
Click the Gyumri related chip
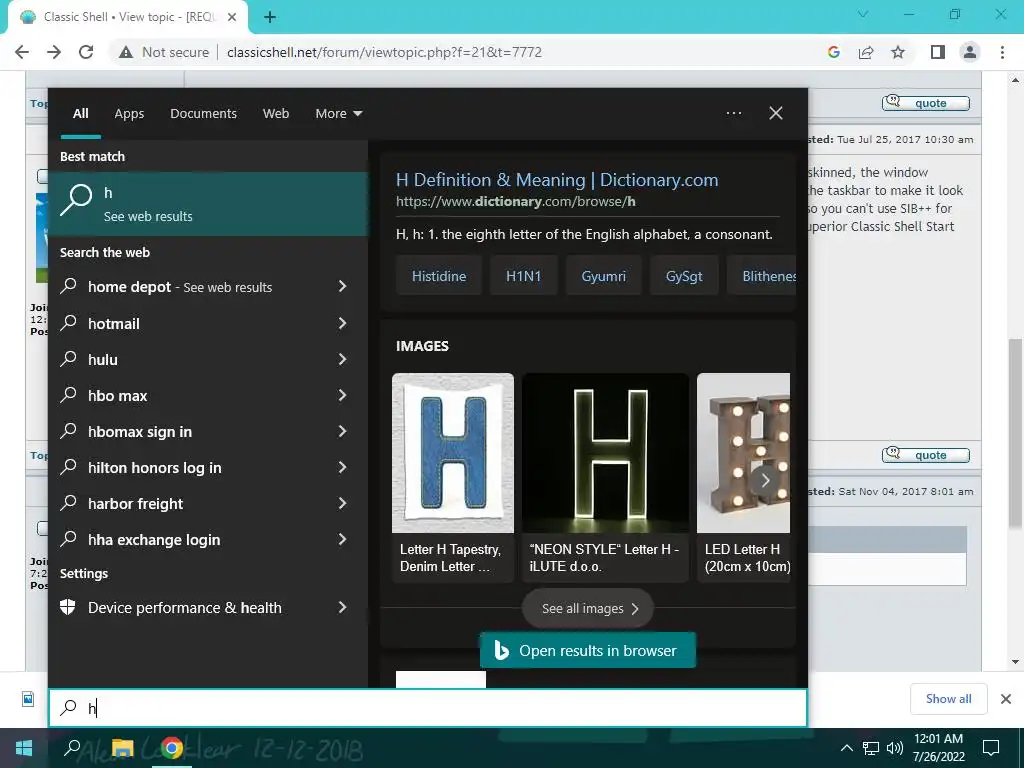[603, 276]
